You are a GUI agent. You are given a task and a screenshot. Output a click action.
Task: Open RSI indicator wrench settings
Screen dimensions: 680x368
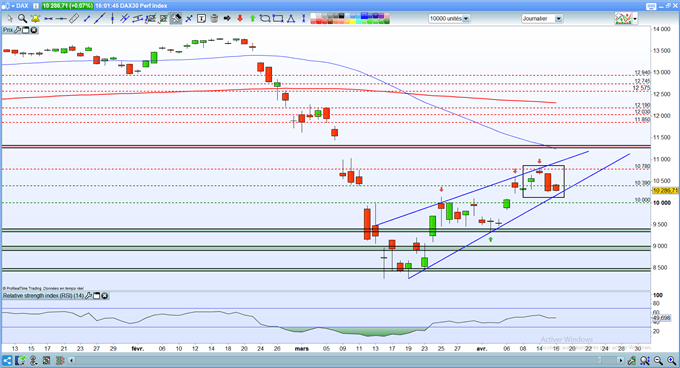pyautogui.click(x=88, y=296)
